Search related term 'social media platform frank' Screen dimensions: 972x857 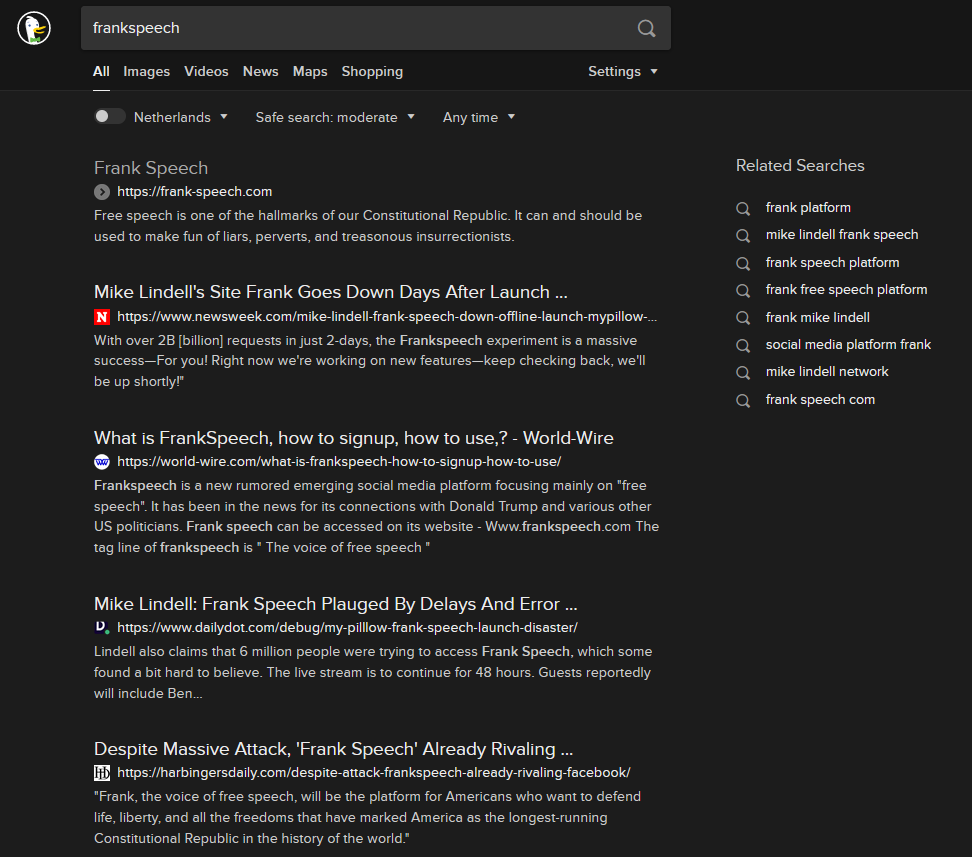tap(848, 345)
